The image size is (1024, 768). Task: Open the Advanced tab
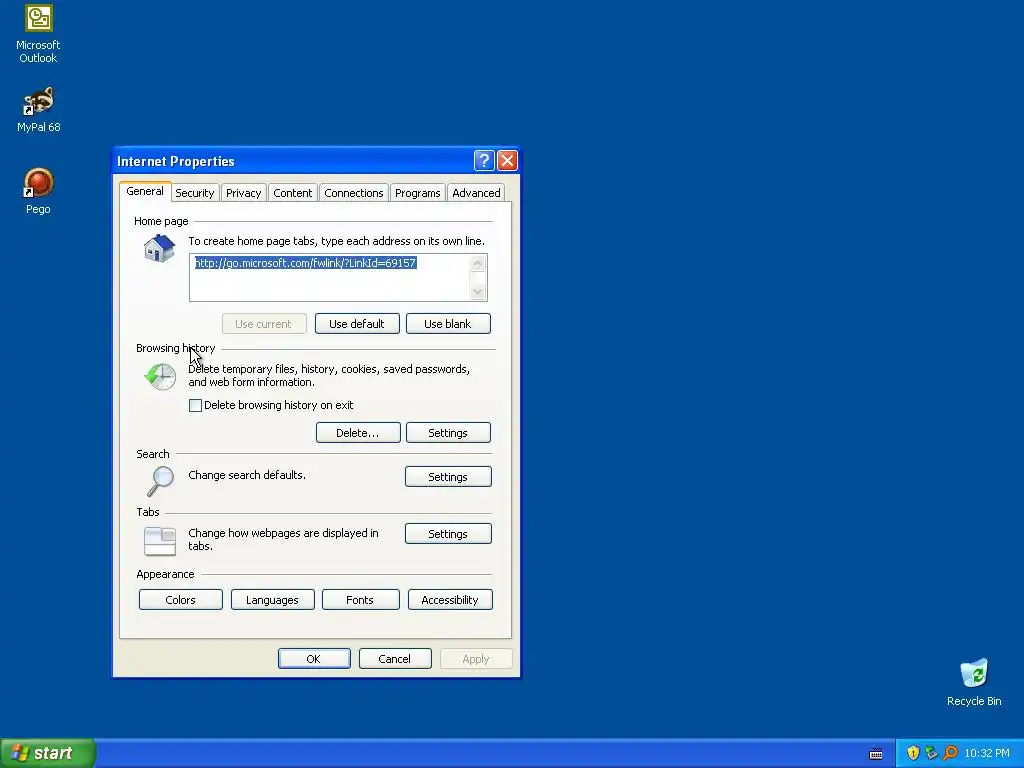[x=476, y=193]
